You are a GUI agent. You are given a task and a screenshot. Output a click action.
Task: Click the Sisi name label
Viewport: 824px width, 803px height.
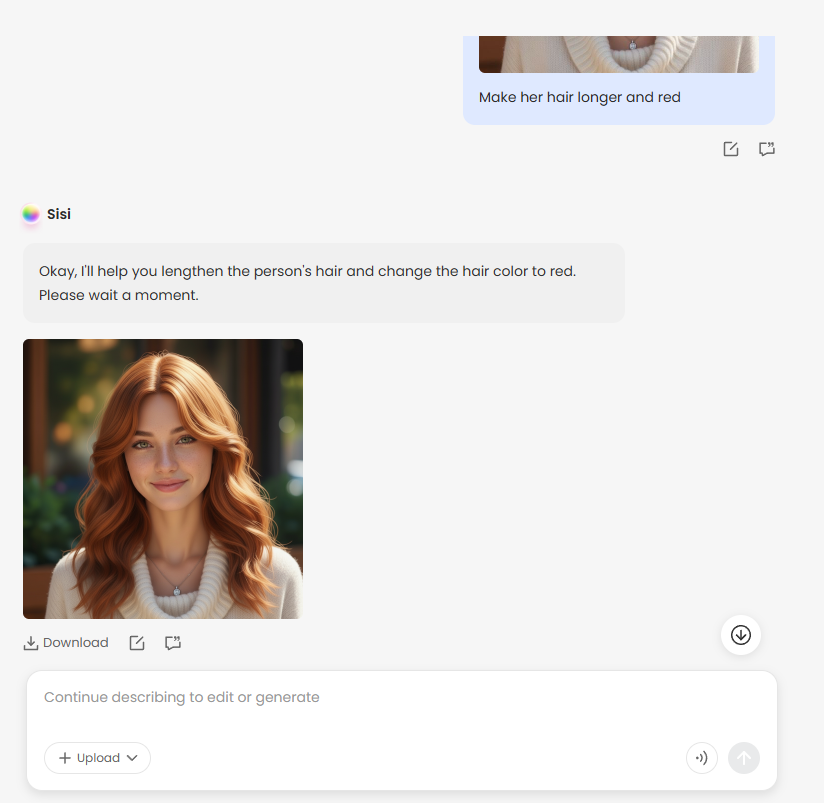pos(59,214)
